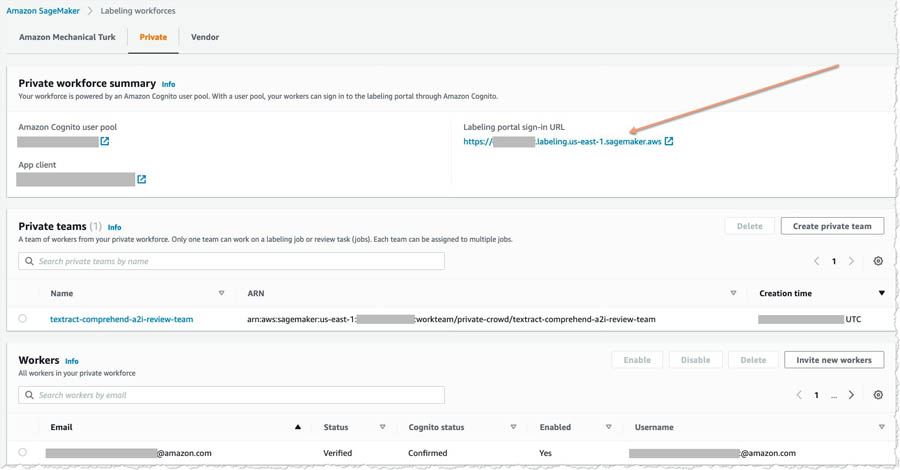The width and height of the screenshot is (900, 470).
Task: Sort workers by Username column arrow
Action: click(882, 427)
